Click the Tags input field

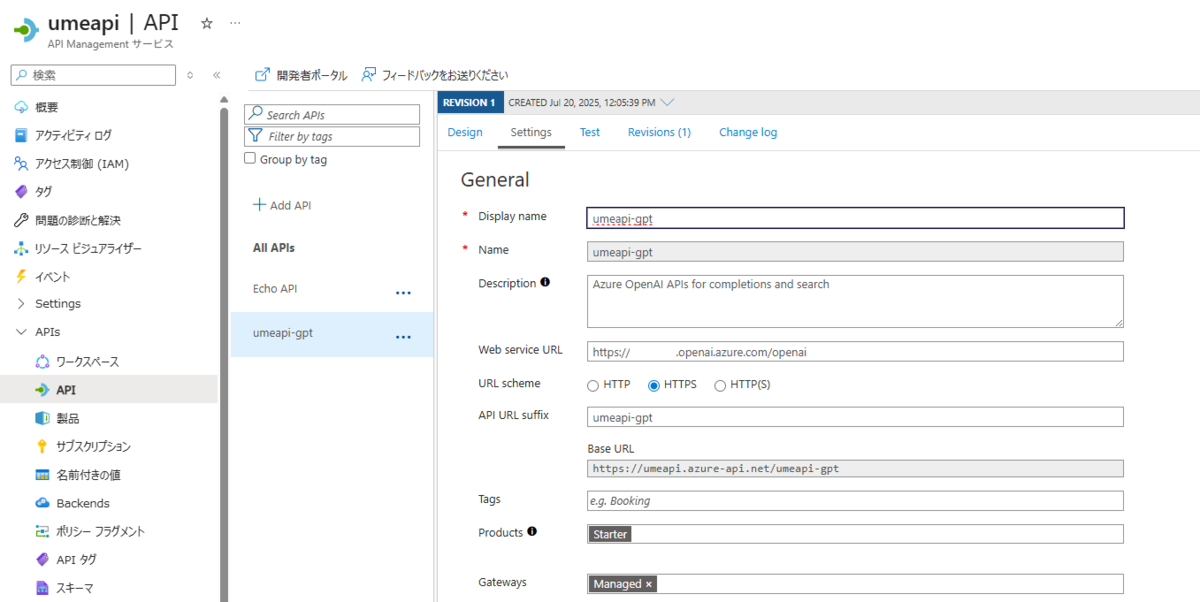click(855, 501)
